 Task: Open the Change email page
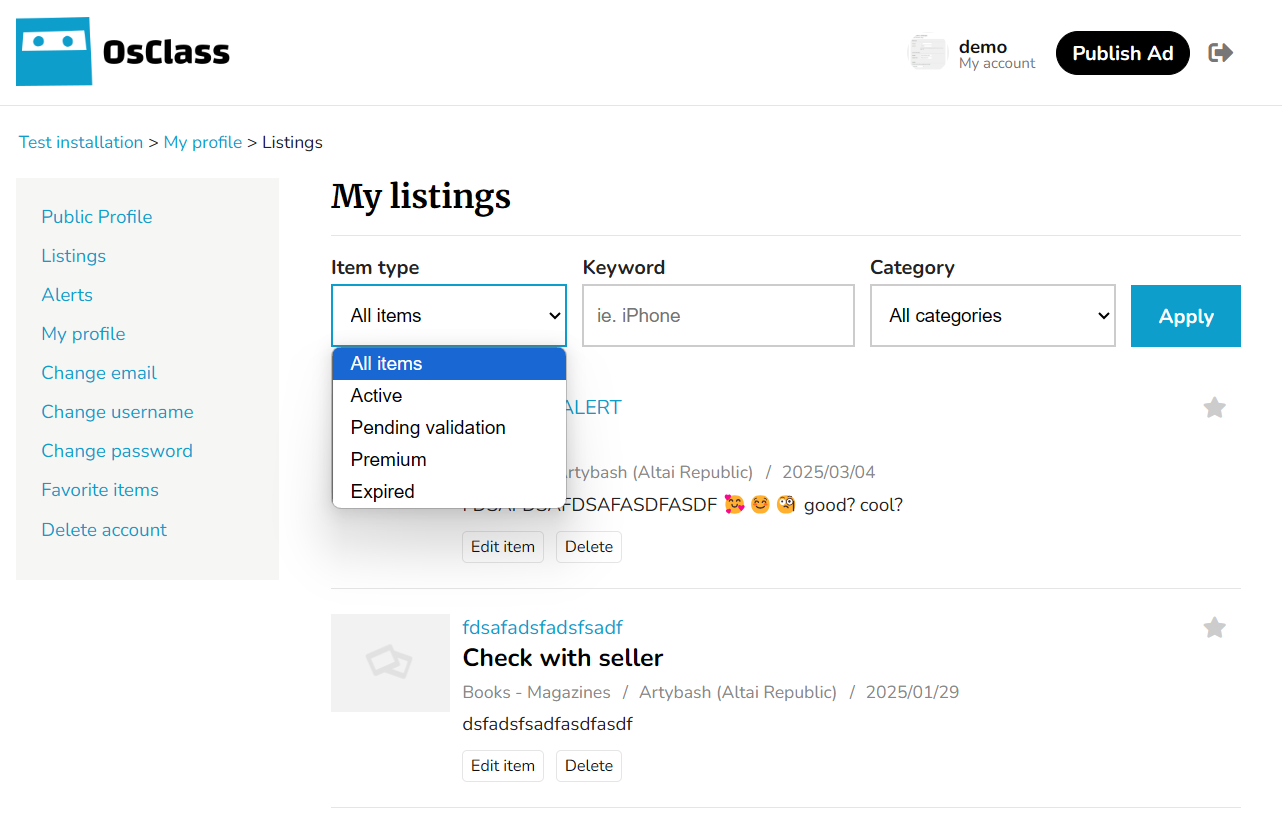pyautogui.click(x=99, y=373)
